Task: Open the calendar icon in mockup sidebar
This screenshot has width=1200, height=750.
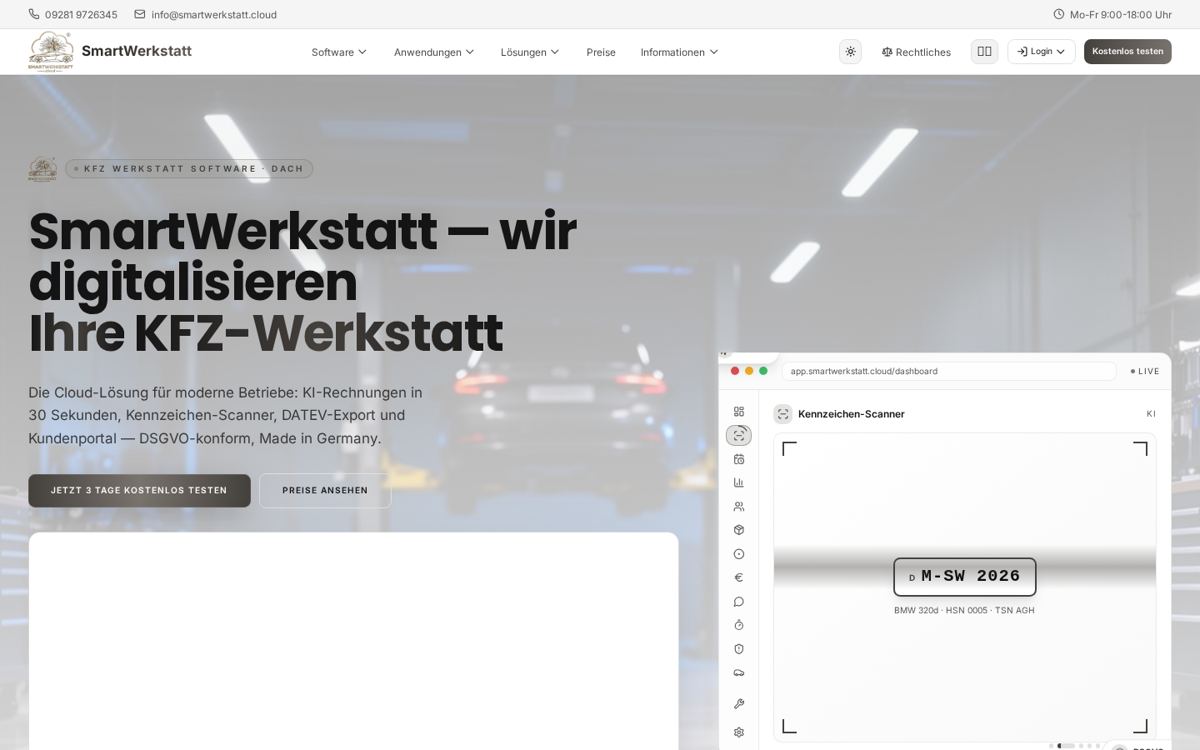Action: 739,459
